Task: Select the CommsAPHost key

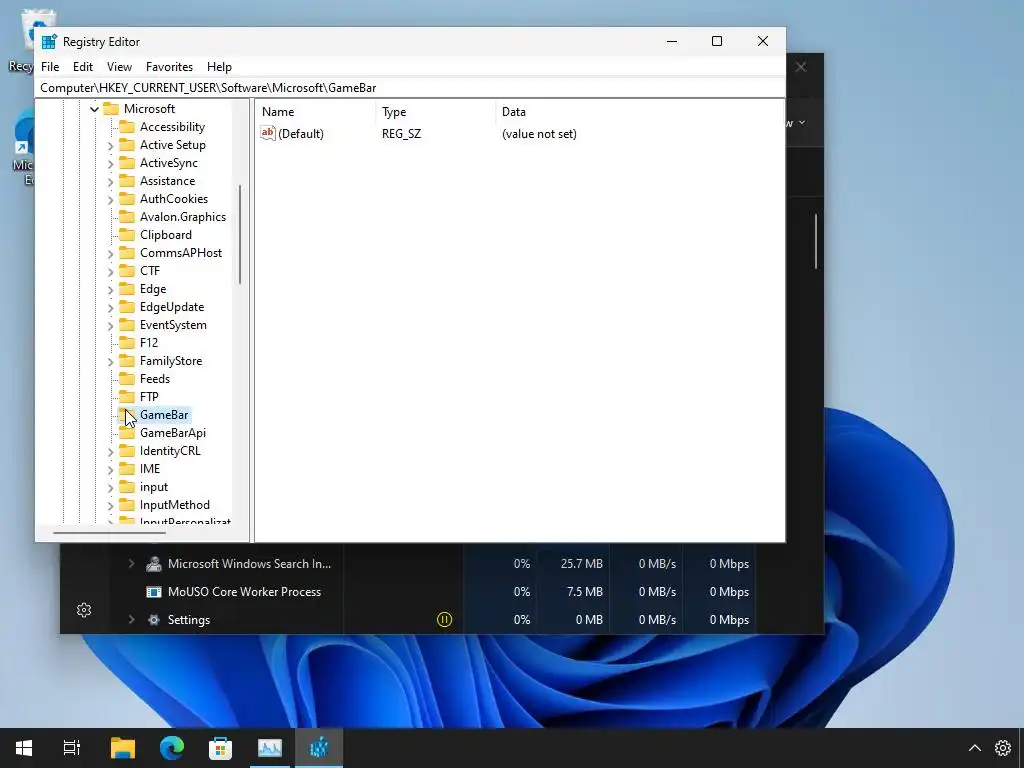Action: (x=181, y=253)
